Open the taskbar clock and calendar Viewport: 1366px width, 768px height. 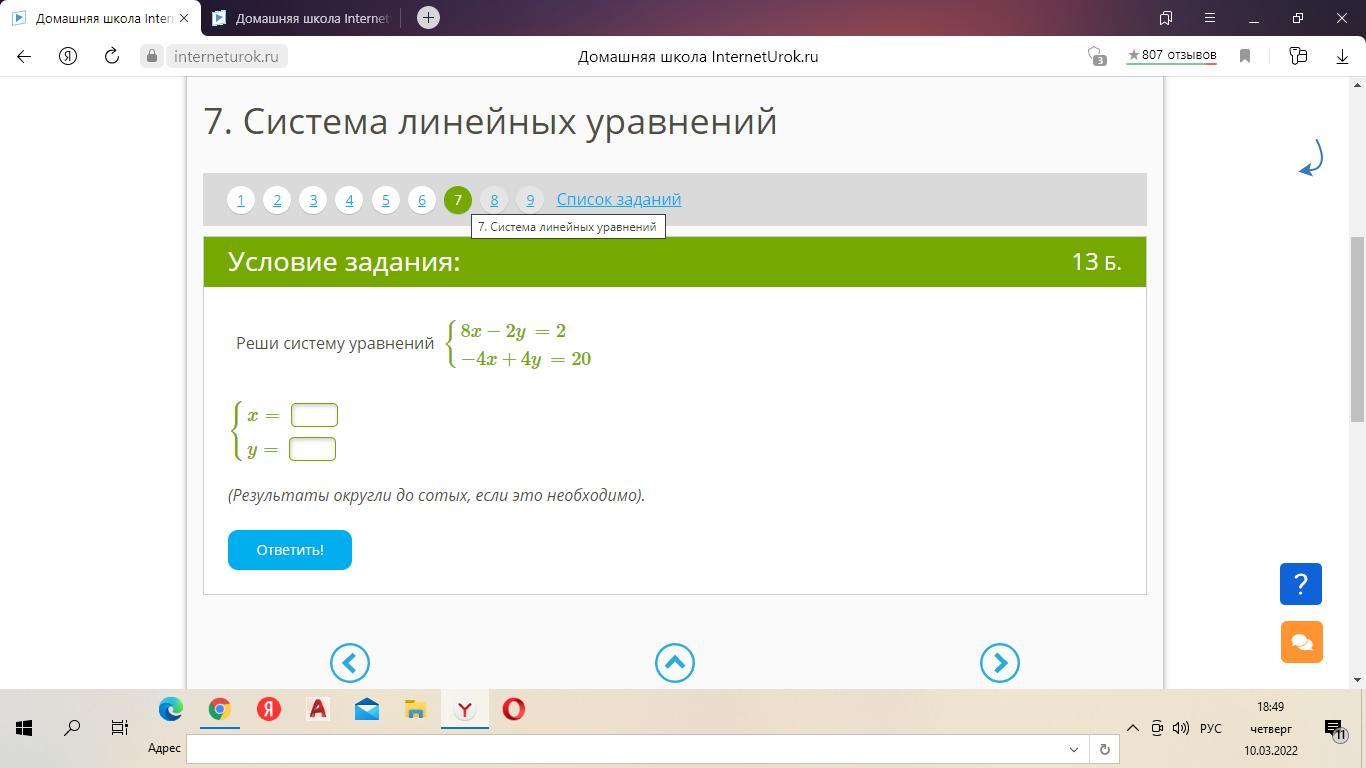(1271, 728)
